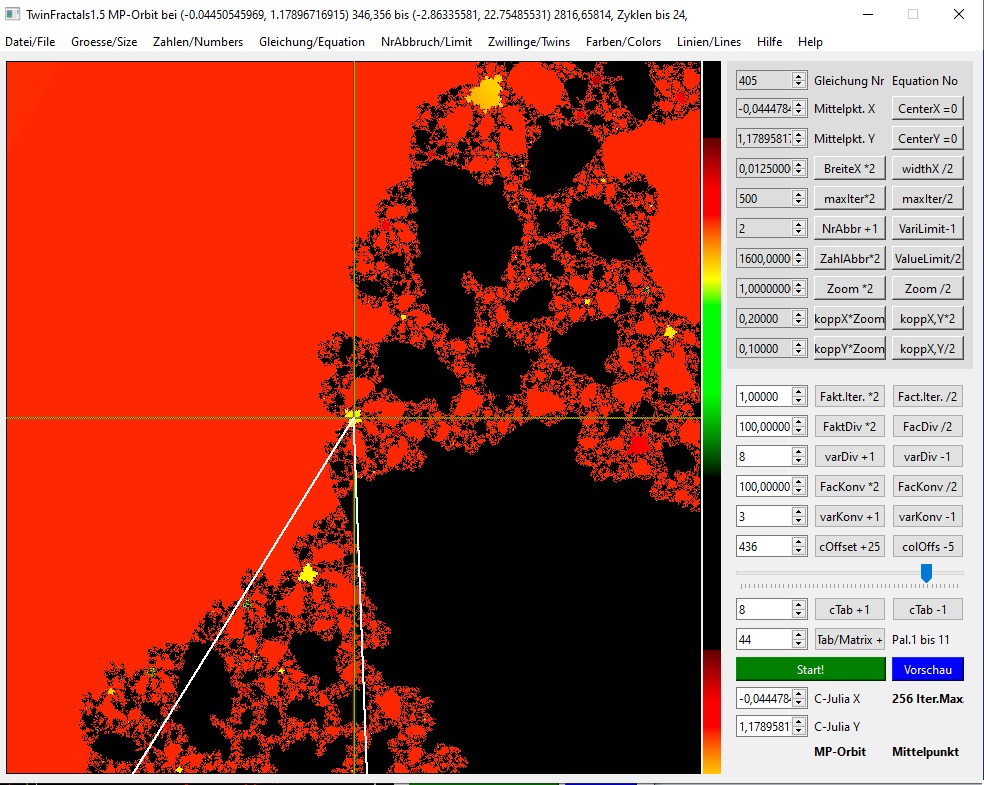Click the spinner down arrow of varKonv field
Image resolution: width=984 pixels, height=785 pixels.
[x=799, y=521]
